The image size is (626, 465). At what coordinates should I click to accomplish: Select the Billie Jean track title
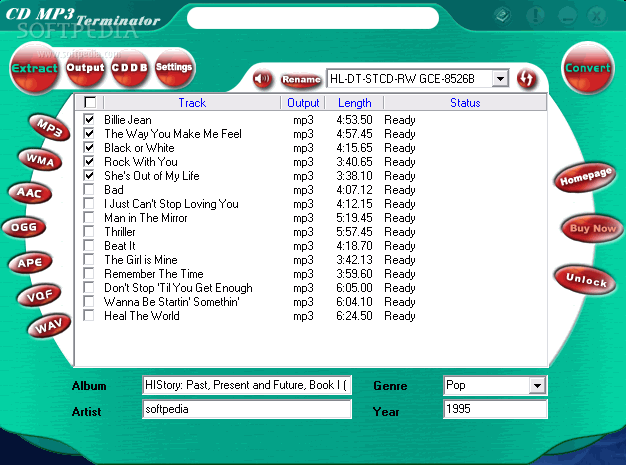click(128, 120)
